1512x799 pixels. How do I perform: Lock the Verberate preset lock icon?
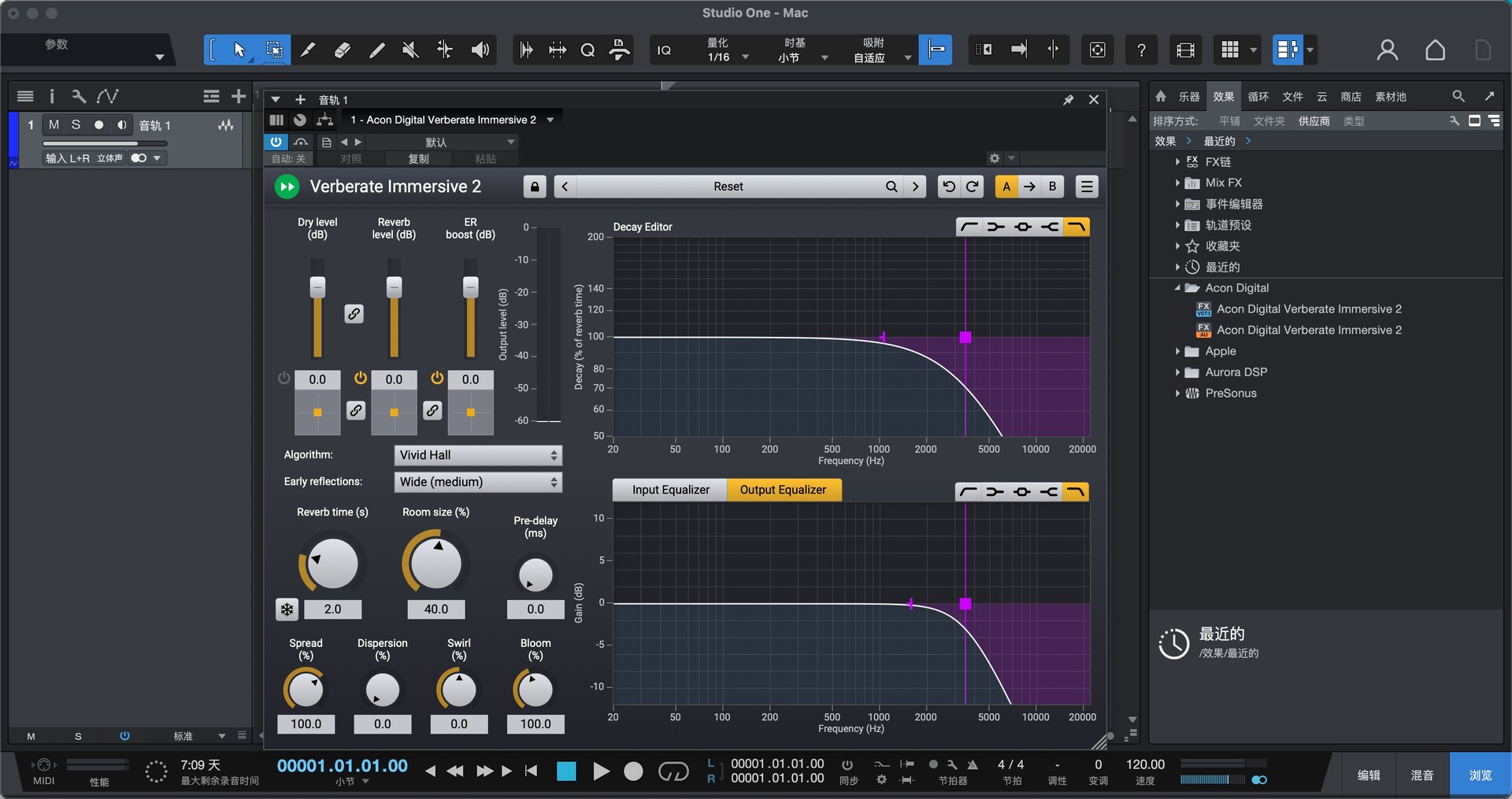535,187
